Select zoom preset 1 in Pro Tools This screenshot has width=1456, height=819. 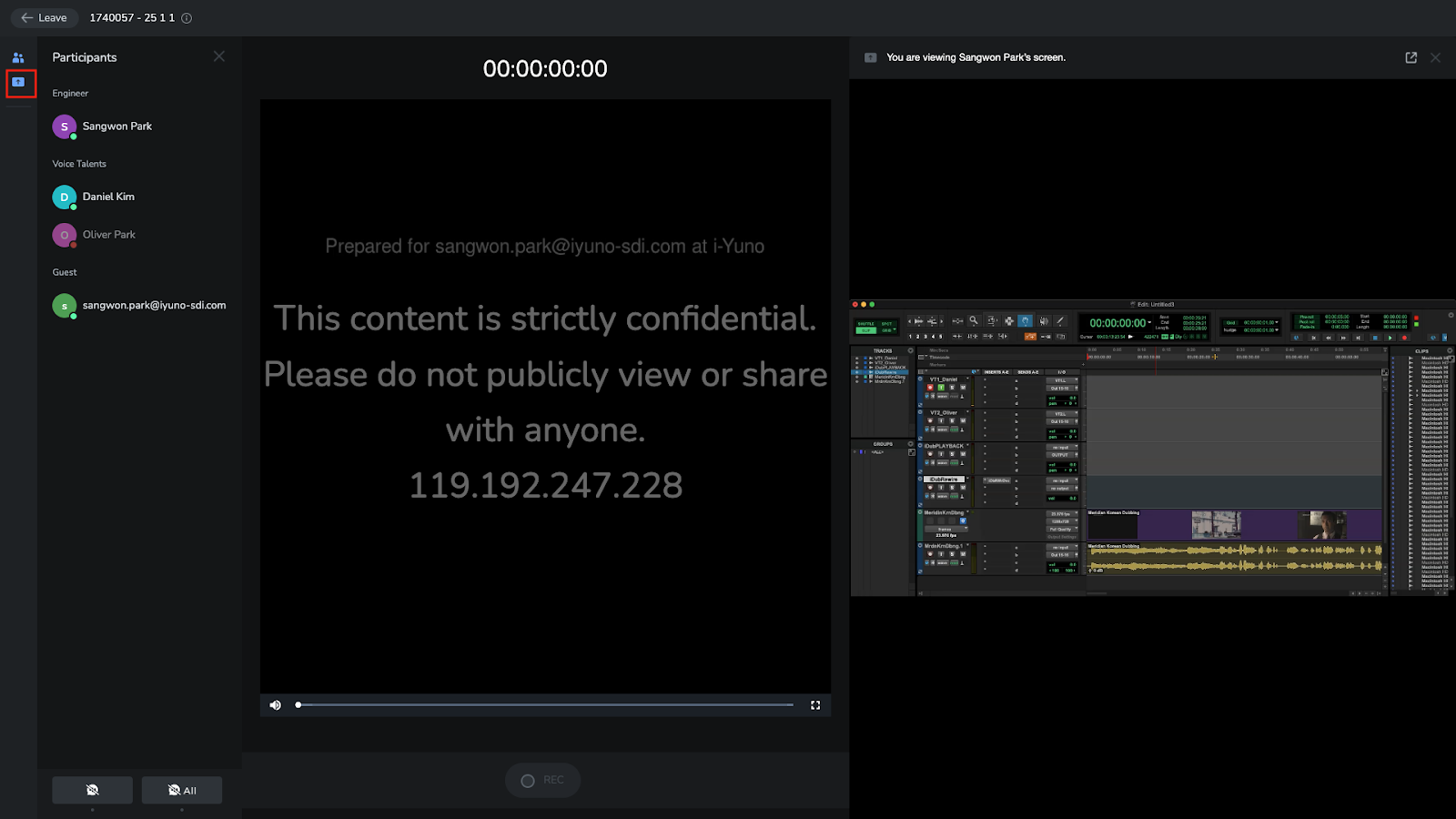911,337
